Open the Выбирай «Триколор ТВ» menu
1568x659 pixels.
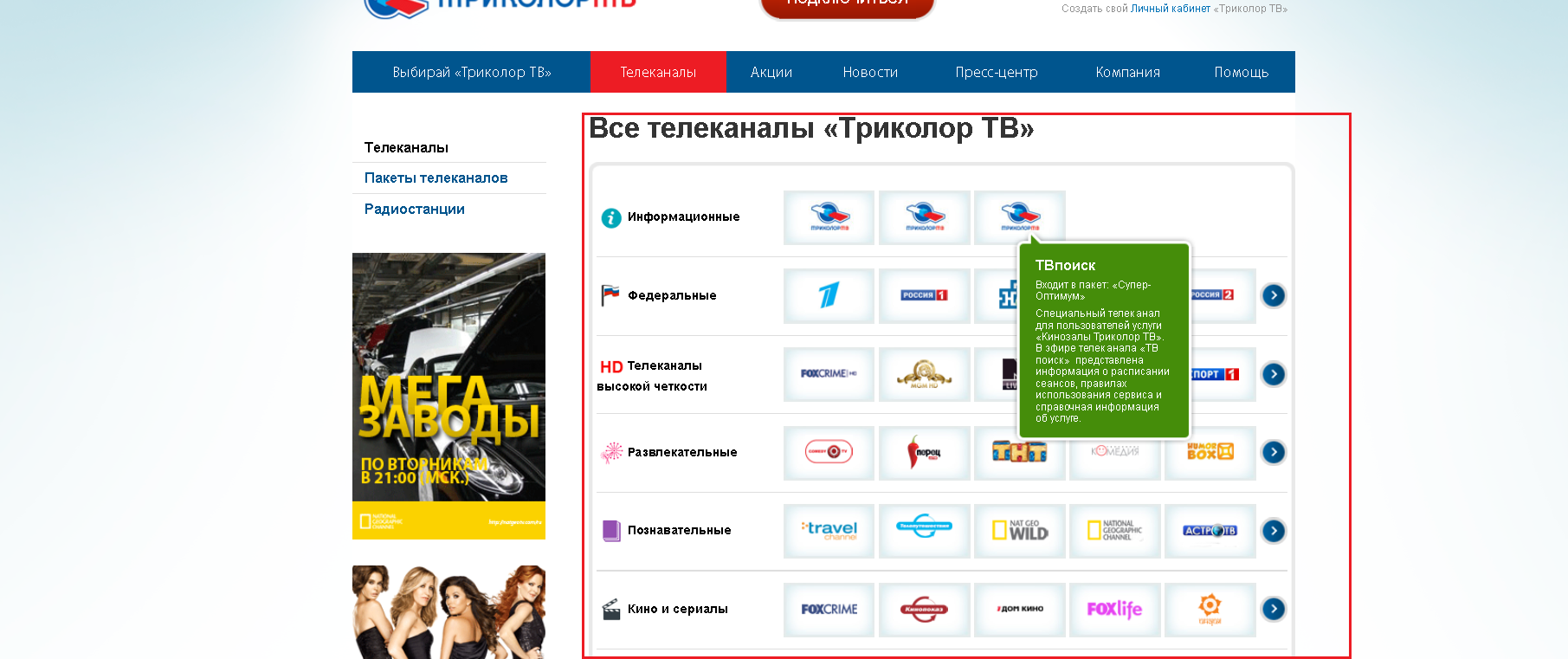pyautogui.click(x=472, y=72)
